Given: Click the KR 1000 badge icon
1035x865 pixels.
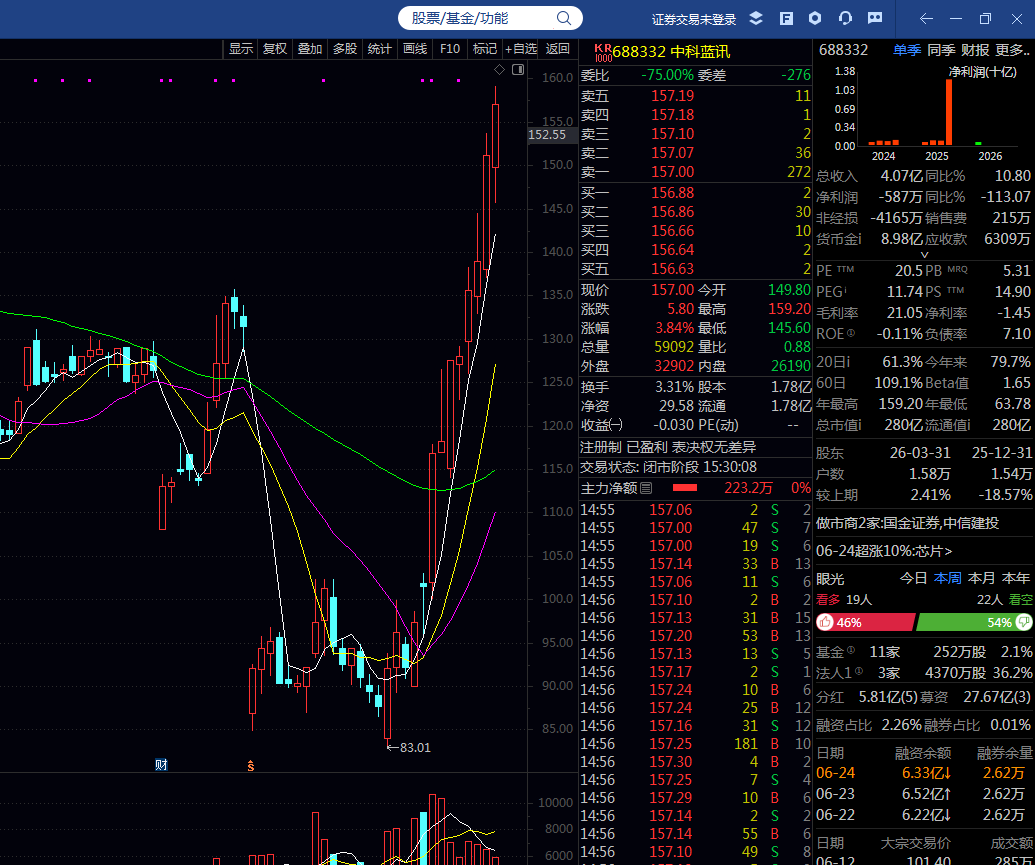Looking at the screenshot, I should 603,52.
